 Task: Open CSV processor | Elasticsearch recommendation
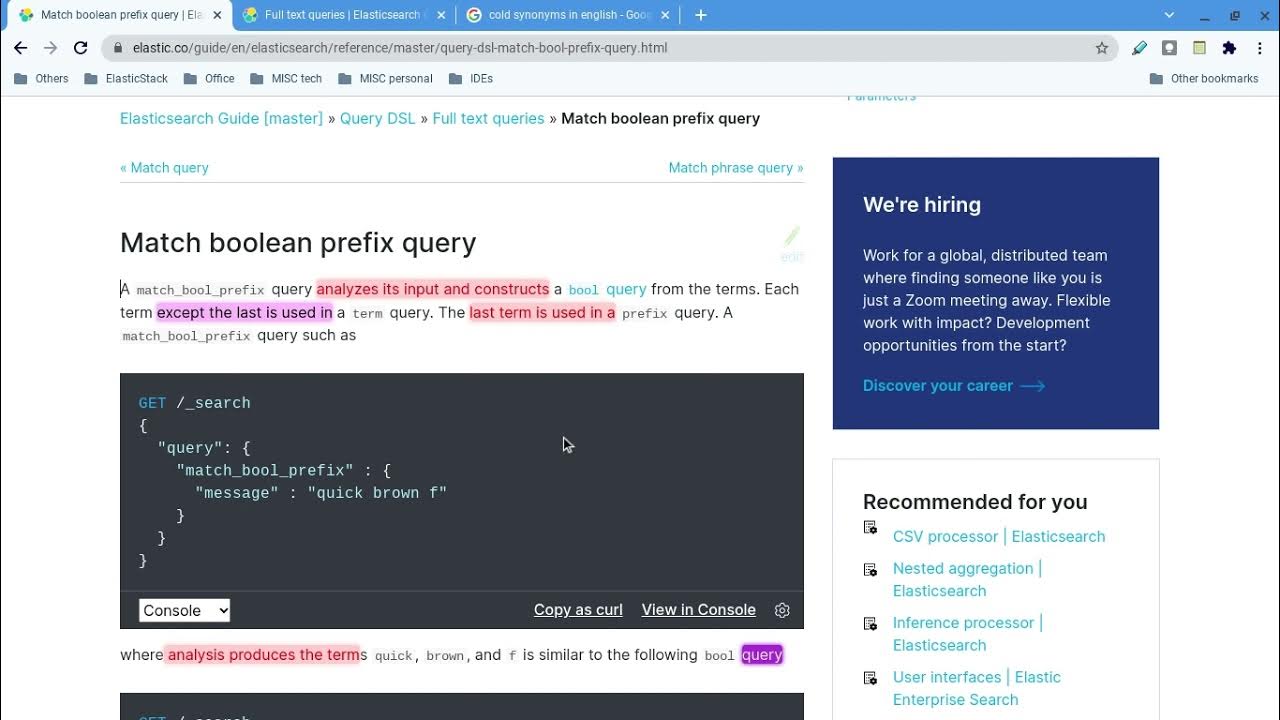pyautogui.click(x=999, y=536)
